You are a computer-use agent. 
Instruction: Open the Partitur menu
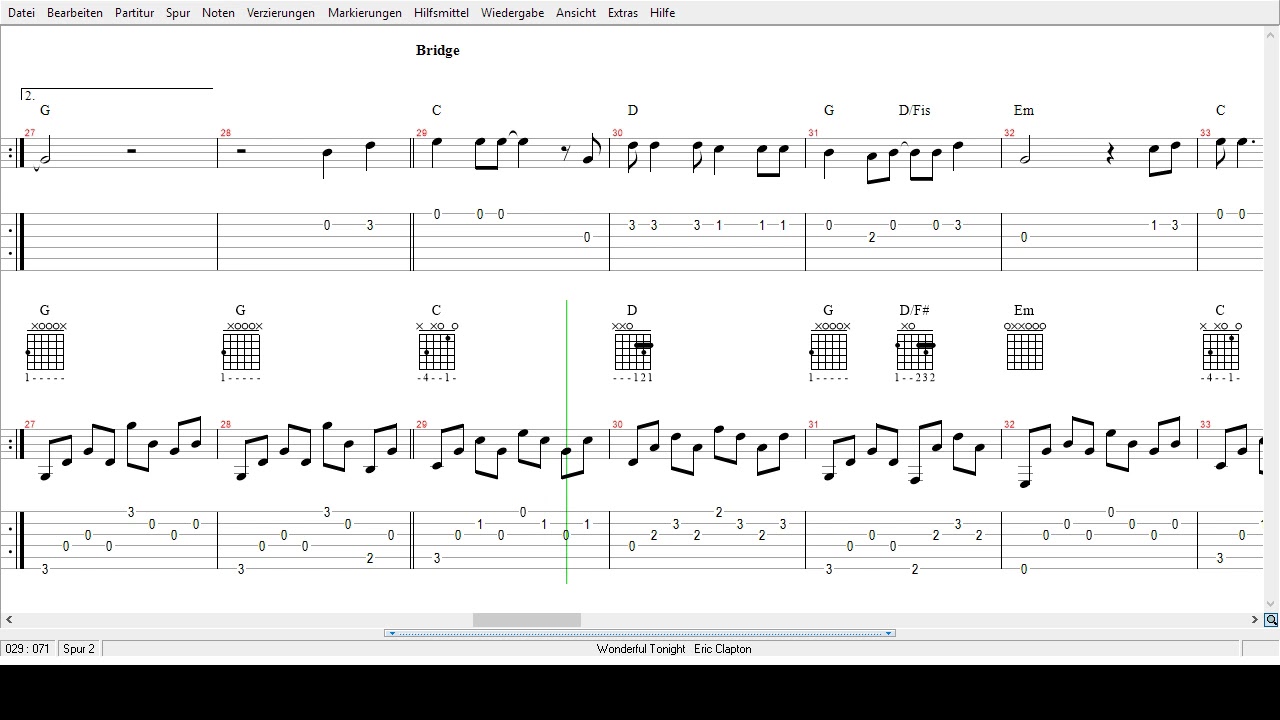click(134, 13)
